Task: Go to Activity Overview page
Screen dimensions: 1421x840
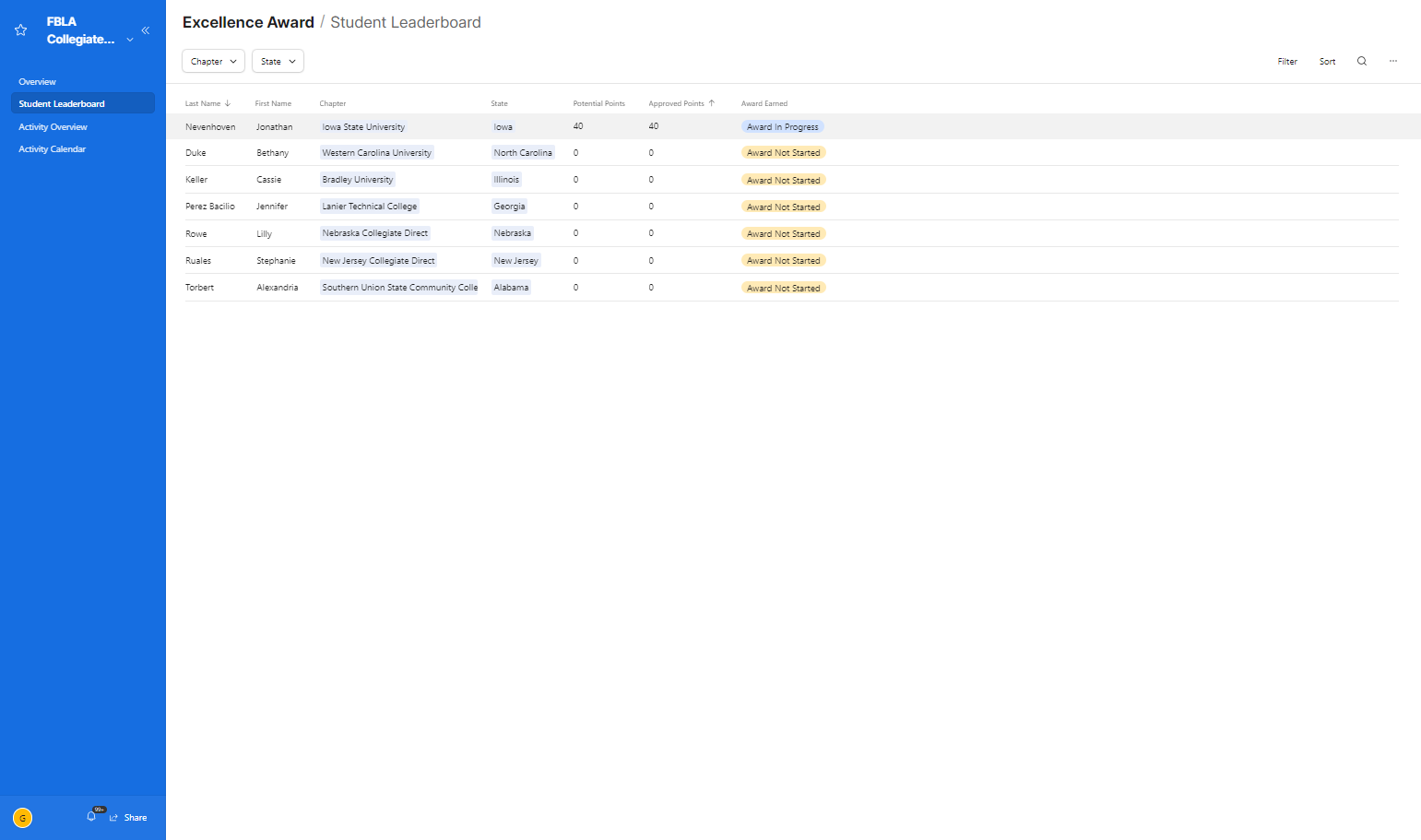Action: (x=53, y=127)
